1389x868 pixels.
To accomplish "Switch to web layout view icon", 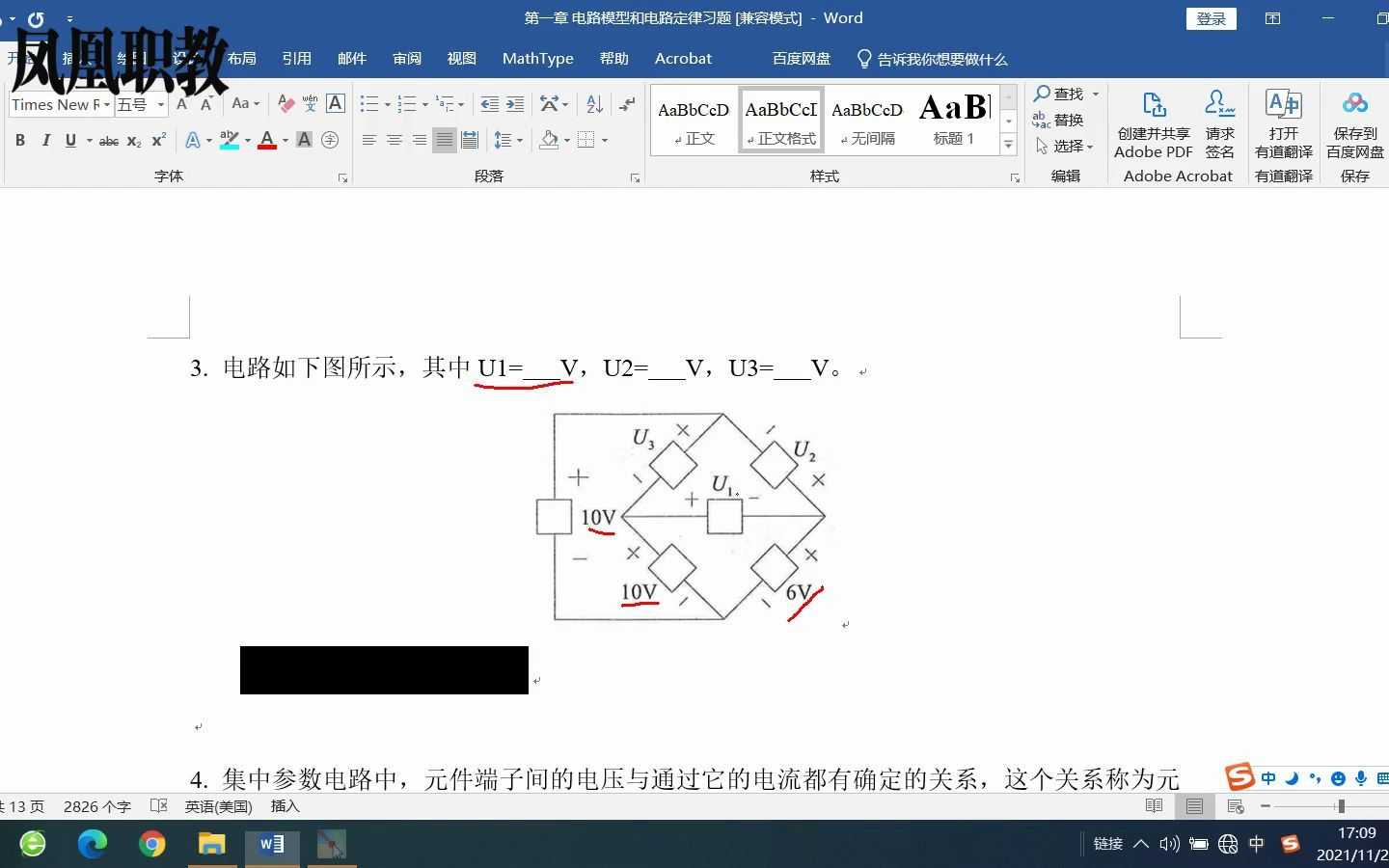I will (x=1236, y=806).
